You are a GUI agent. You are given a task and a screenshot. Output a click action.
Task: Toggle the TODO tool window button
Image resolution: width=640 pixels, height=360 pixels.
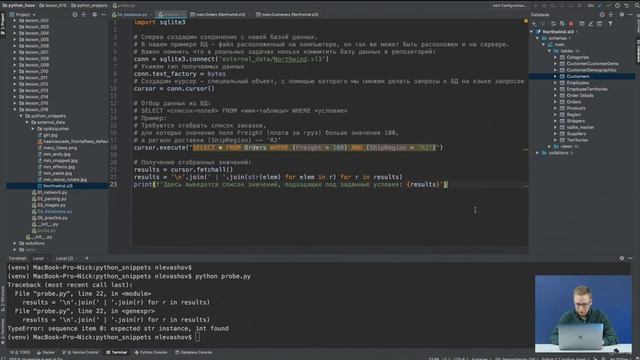(x=20, y=352)
